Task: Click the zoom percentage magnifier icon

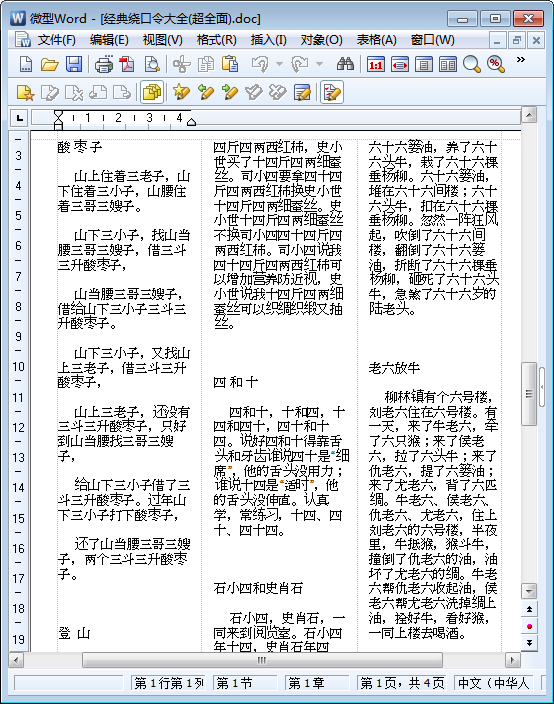Action: (496, 65)
